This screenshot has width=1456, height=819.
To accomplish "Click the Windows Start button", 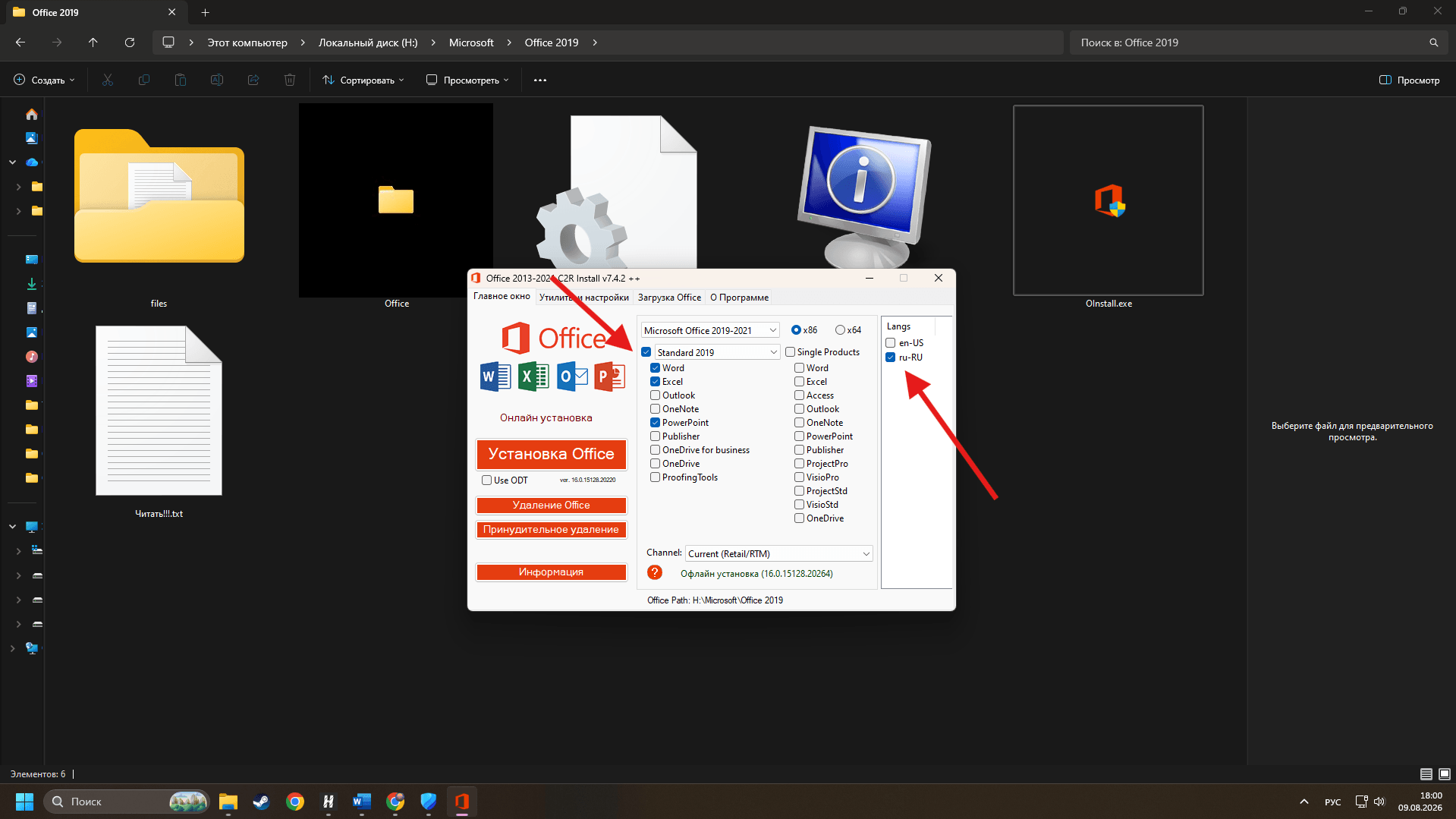I will point(24,802).
